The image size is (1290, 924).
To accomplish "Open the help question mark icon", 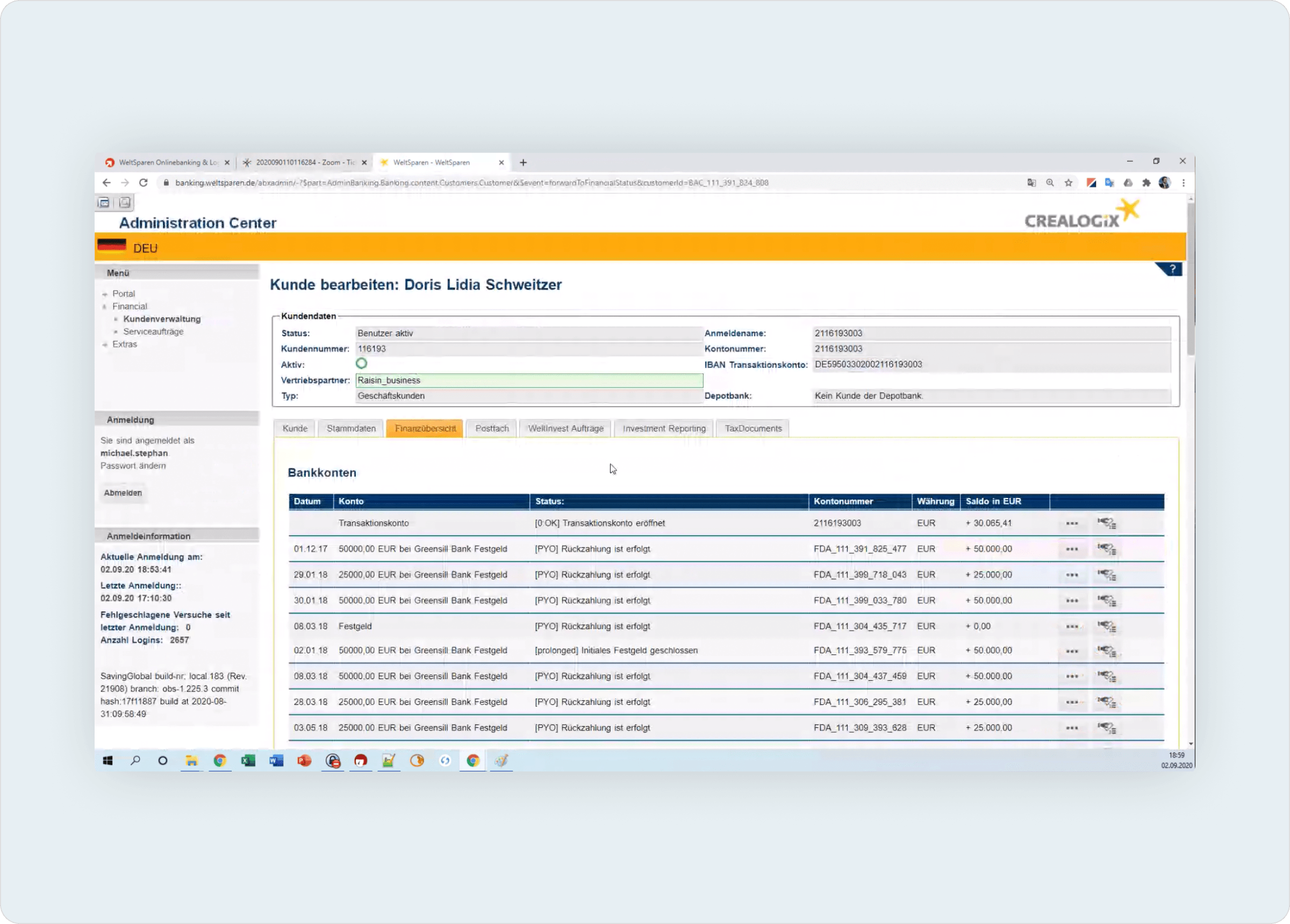I will pyautogui.click(x=1172, y=269).
